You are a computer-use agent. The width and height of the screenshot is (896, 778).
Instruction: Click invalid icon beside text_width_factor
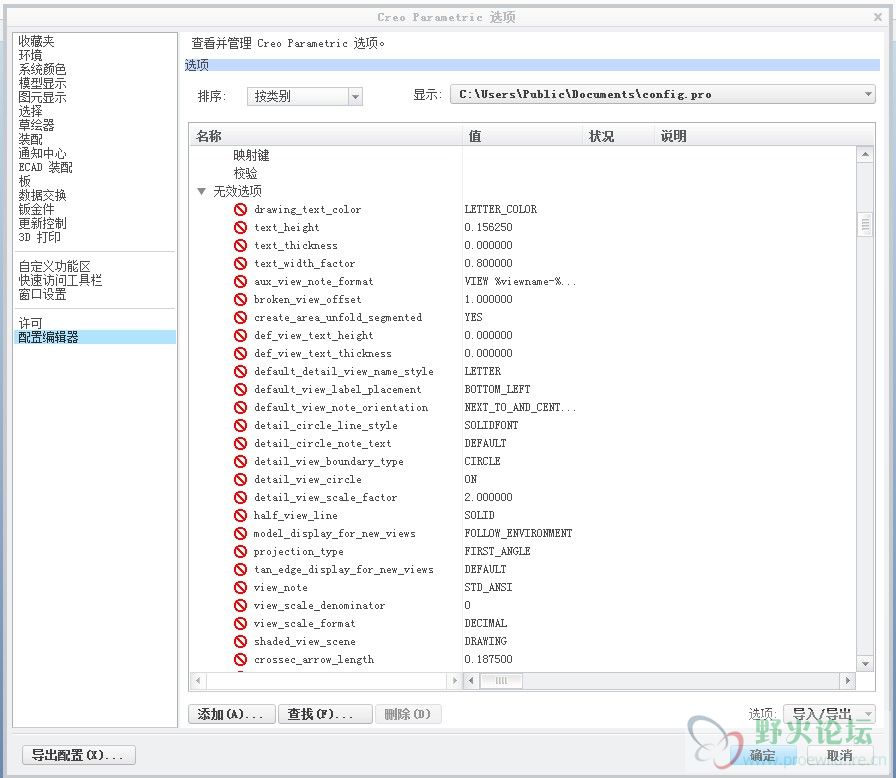pyautogui.click(x=240, y=263)
